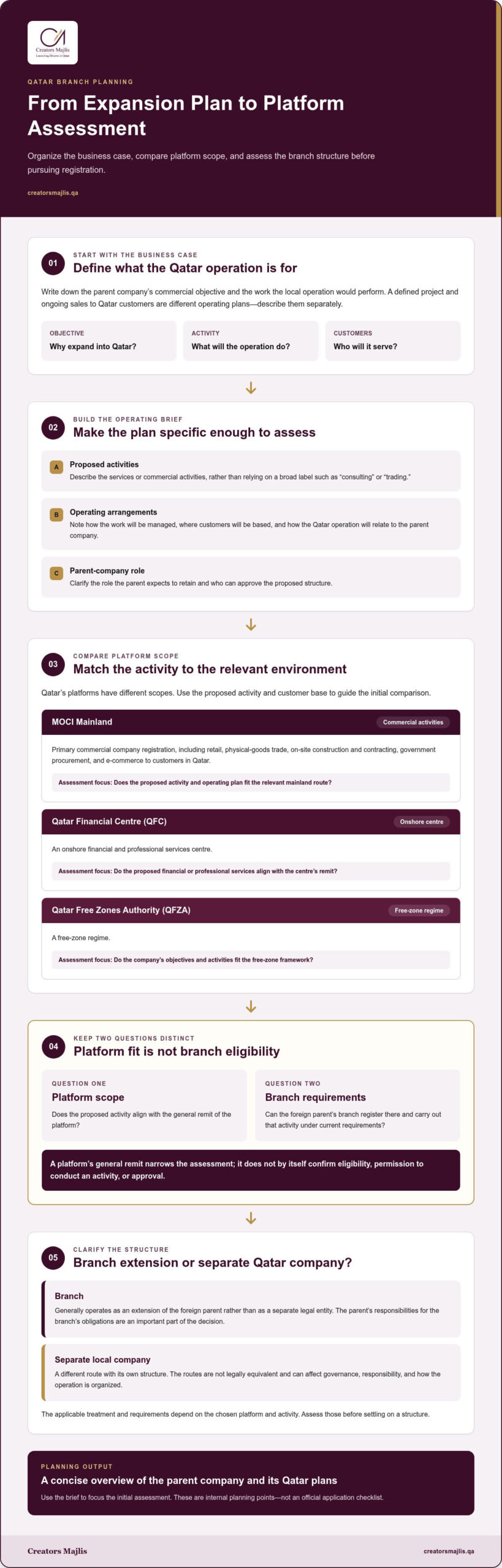Viewport: 502px width, 1568px height.
Task: Click the Objective card Why expand into Qatar
Action: 108,341
